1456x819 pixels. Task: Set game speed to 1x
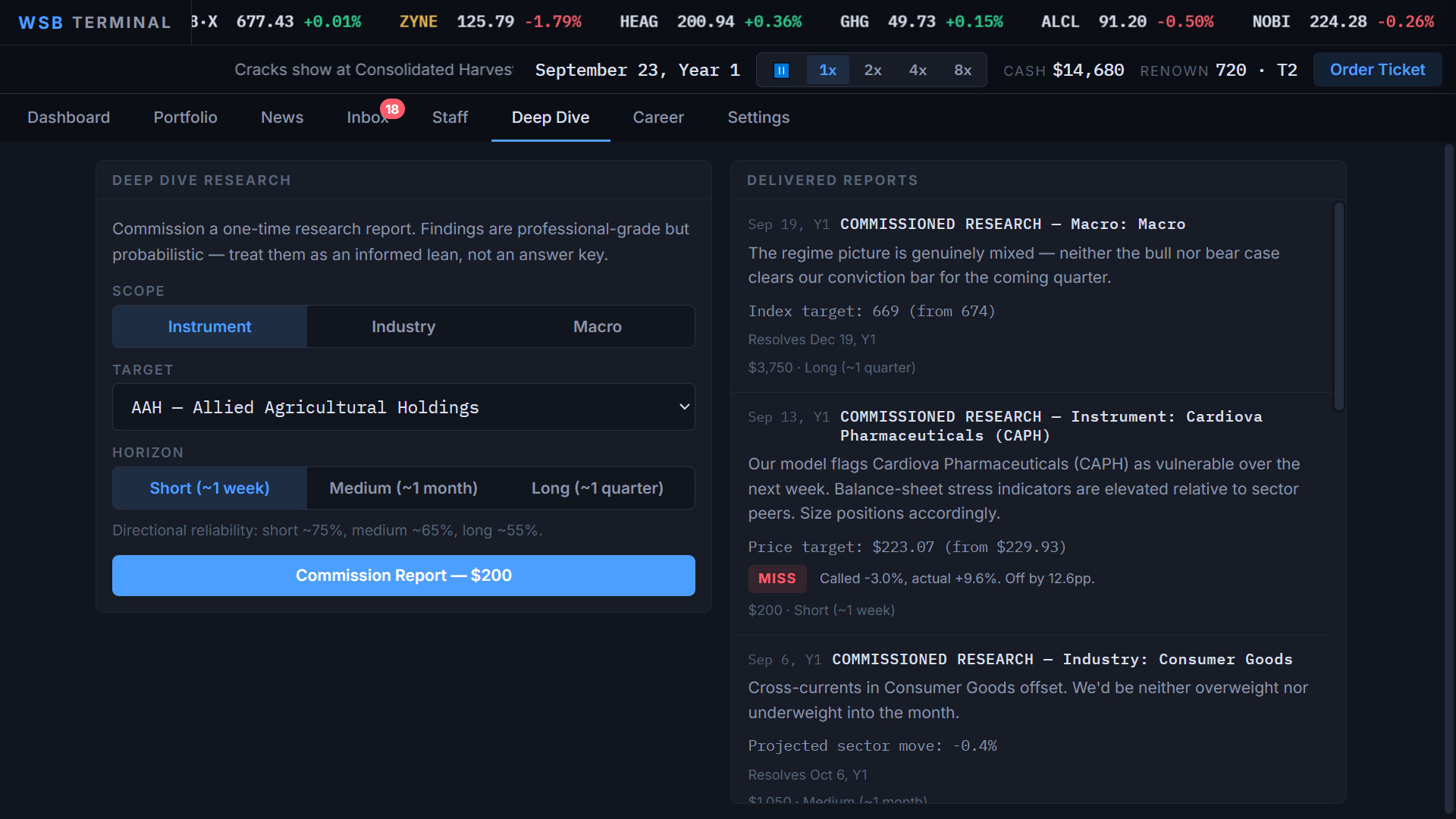point(827,71)
